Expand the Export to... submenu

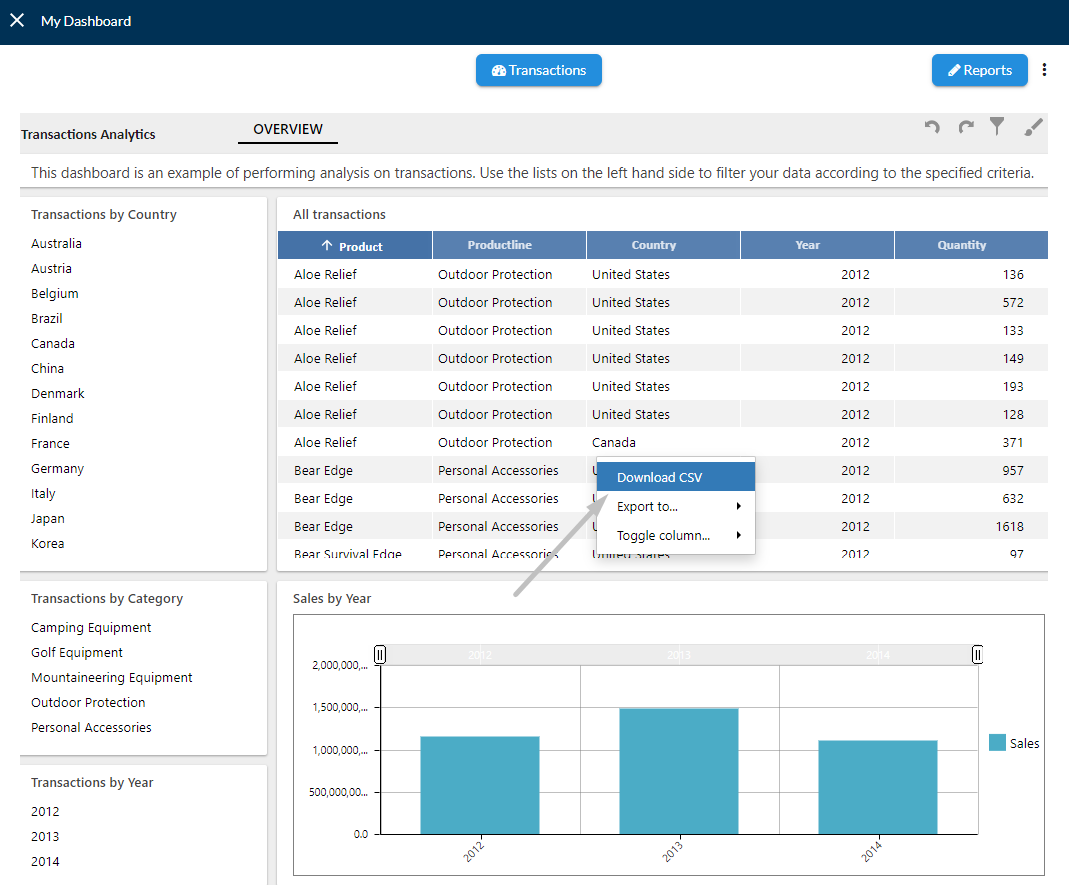[x=676, y=507]
